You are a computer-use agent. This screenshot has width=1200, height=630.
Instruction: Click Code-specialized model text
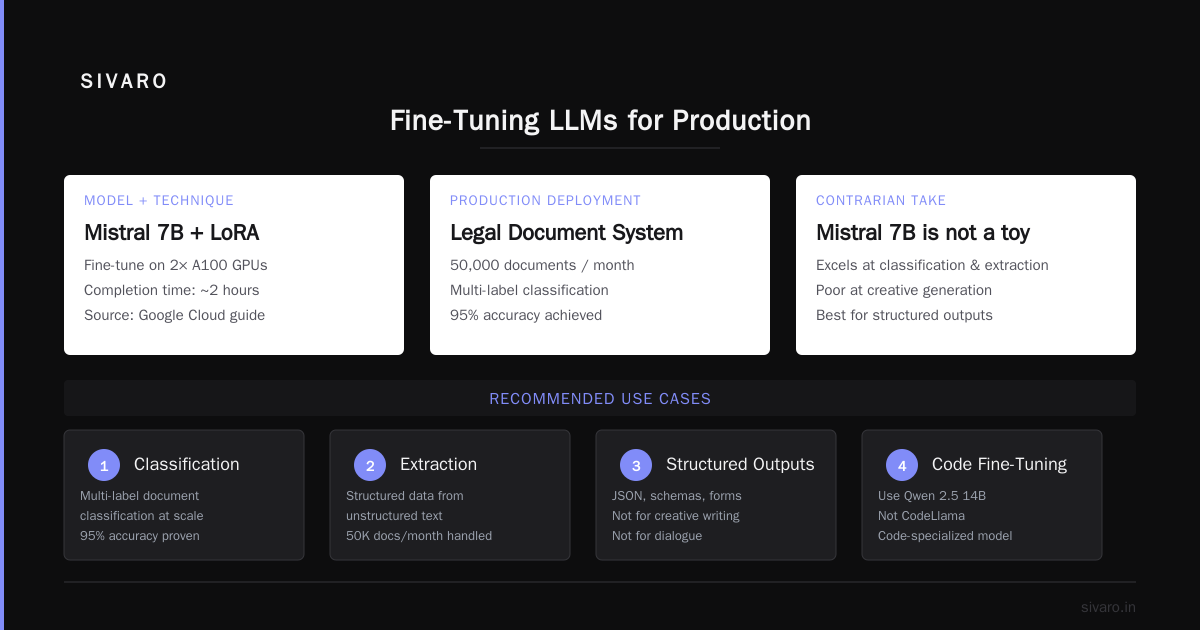coord(945,535)
